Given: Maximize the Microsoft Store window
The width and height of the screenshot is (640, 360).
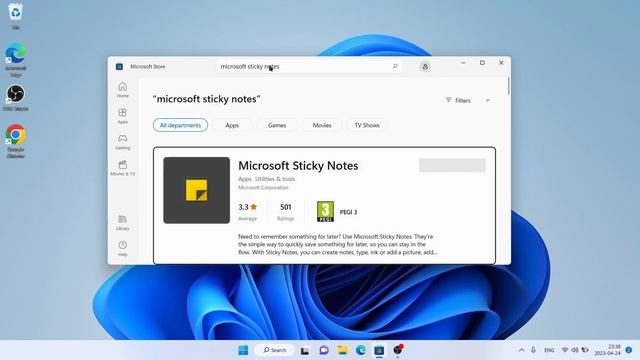Looking at the screenshot, I should coord(482,63).
